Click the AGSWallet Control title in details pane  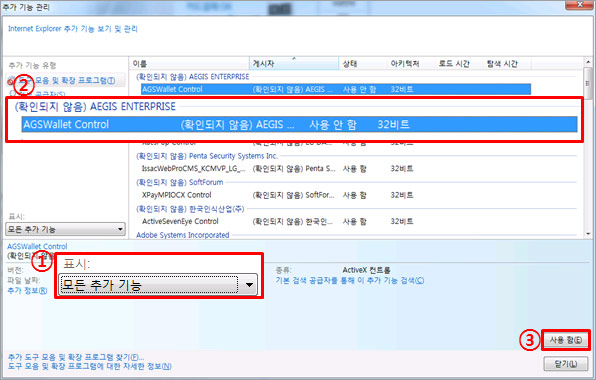click(37, 246)
